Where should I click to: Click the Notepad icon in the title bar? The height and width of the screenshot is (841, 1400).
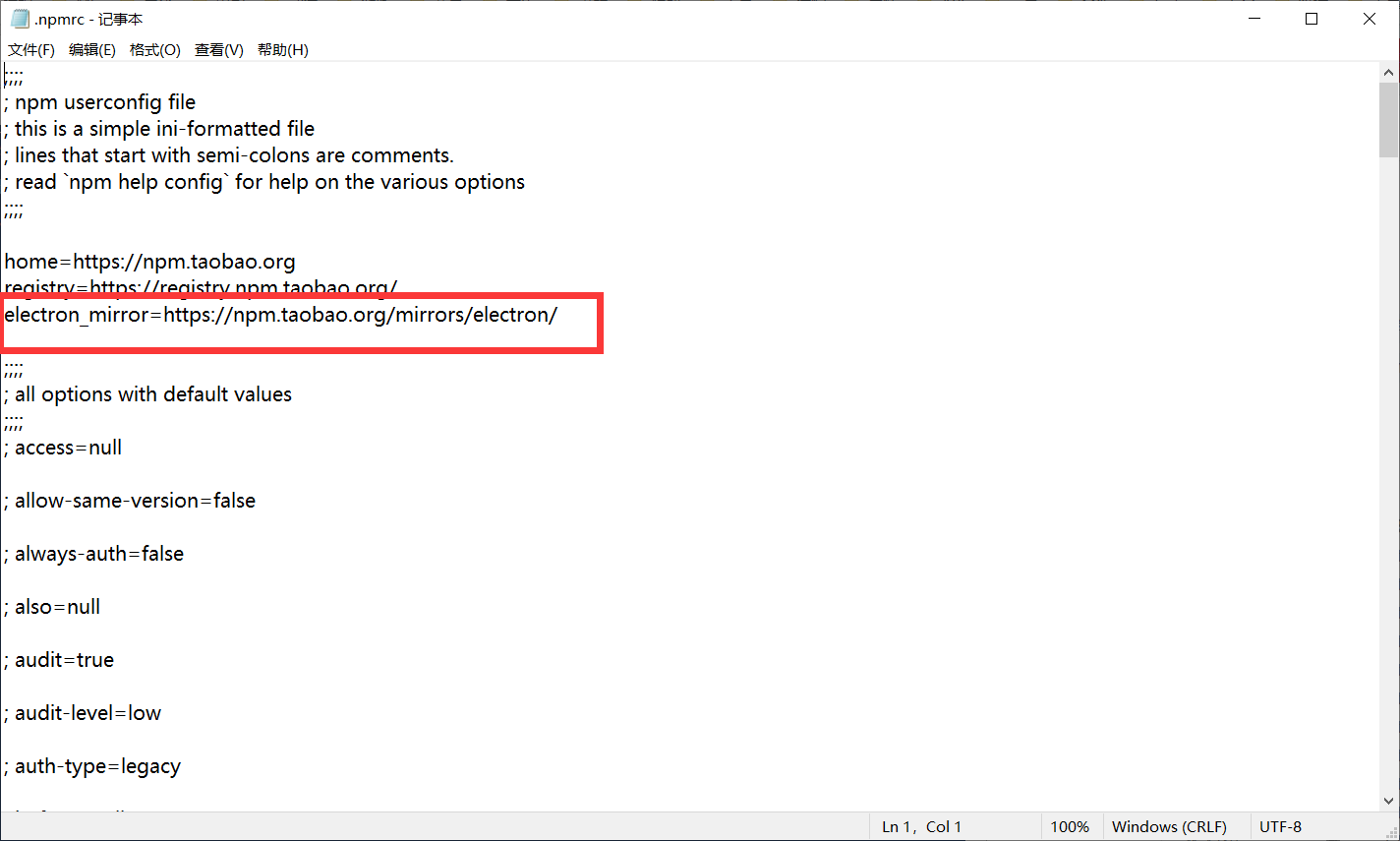tap(19, 19)
